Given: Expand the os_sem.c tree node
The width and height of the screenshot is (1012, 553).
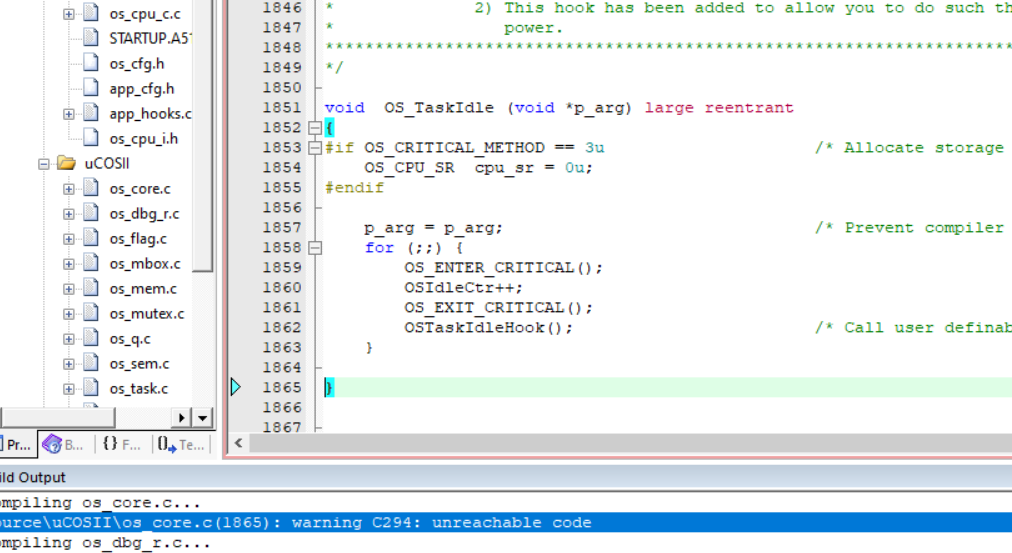Looking at the screenshot, I should (x=68, y=365).
